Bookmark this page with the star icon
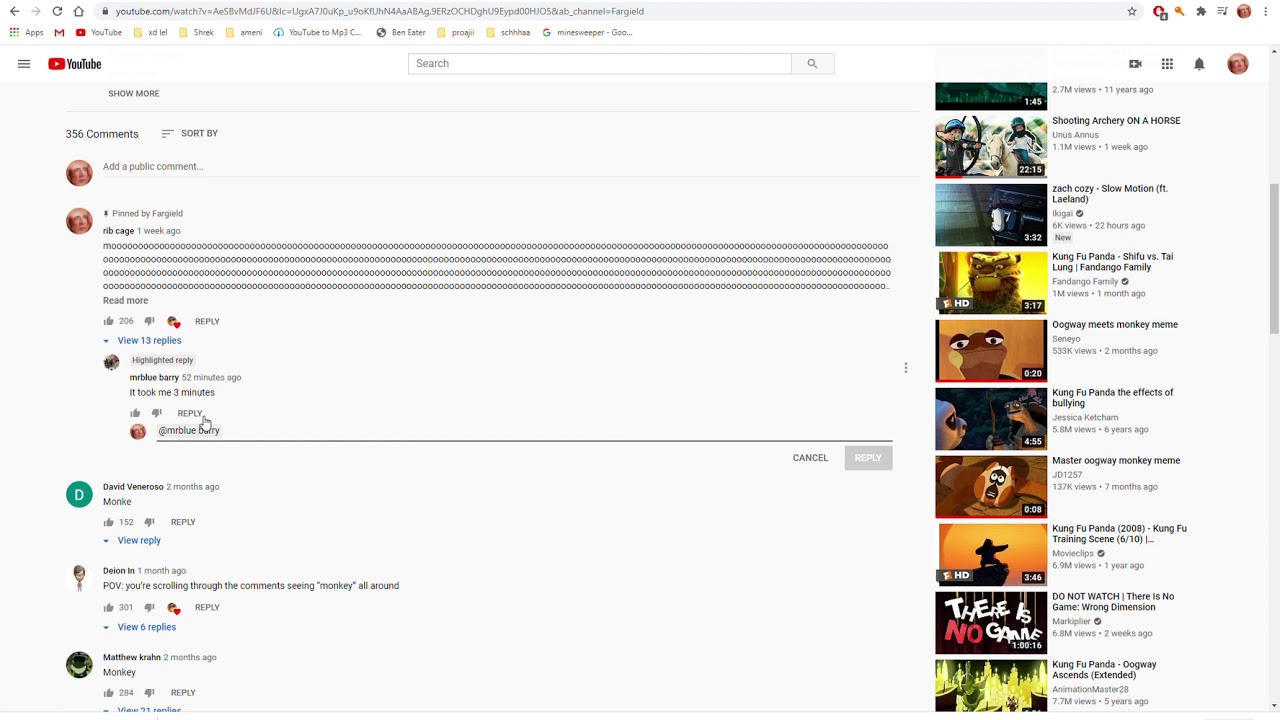The width and height of the screenshot is (1280, 720). pyautogui.click(x=1132, y=11)
